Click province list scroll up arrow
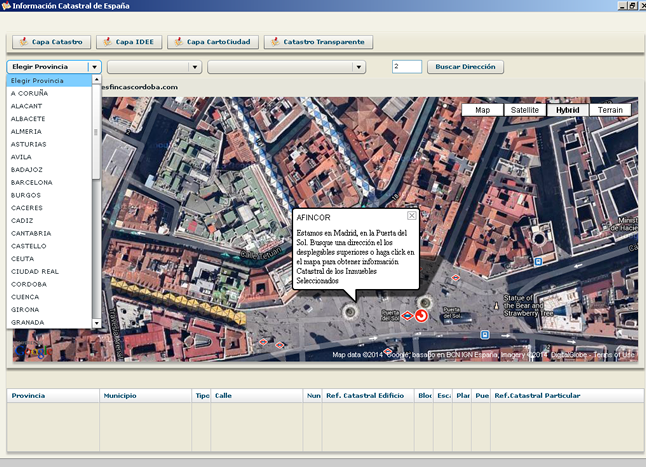The image size is (646, 467). click(96, 79)
